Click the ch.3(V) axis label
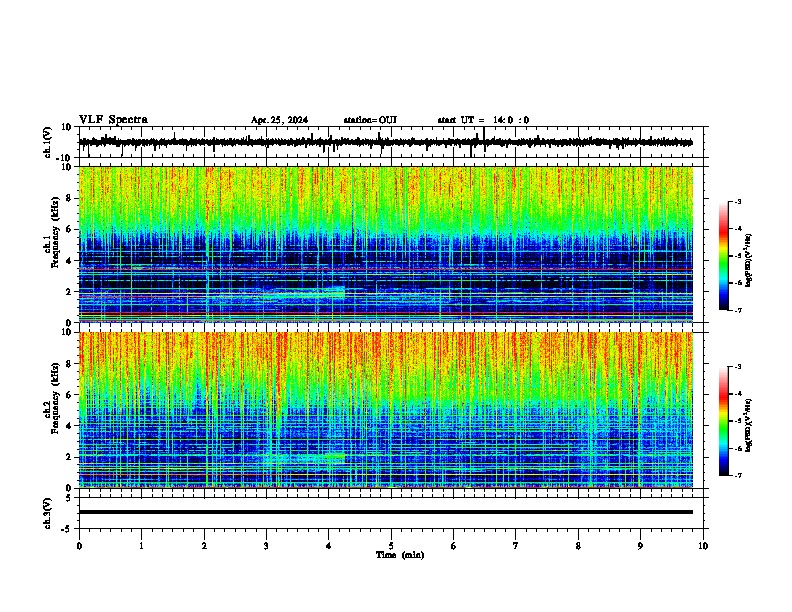Viewport: 792px width, 612px height. 48,513
